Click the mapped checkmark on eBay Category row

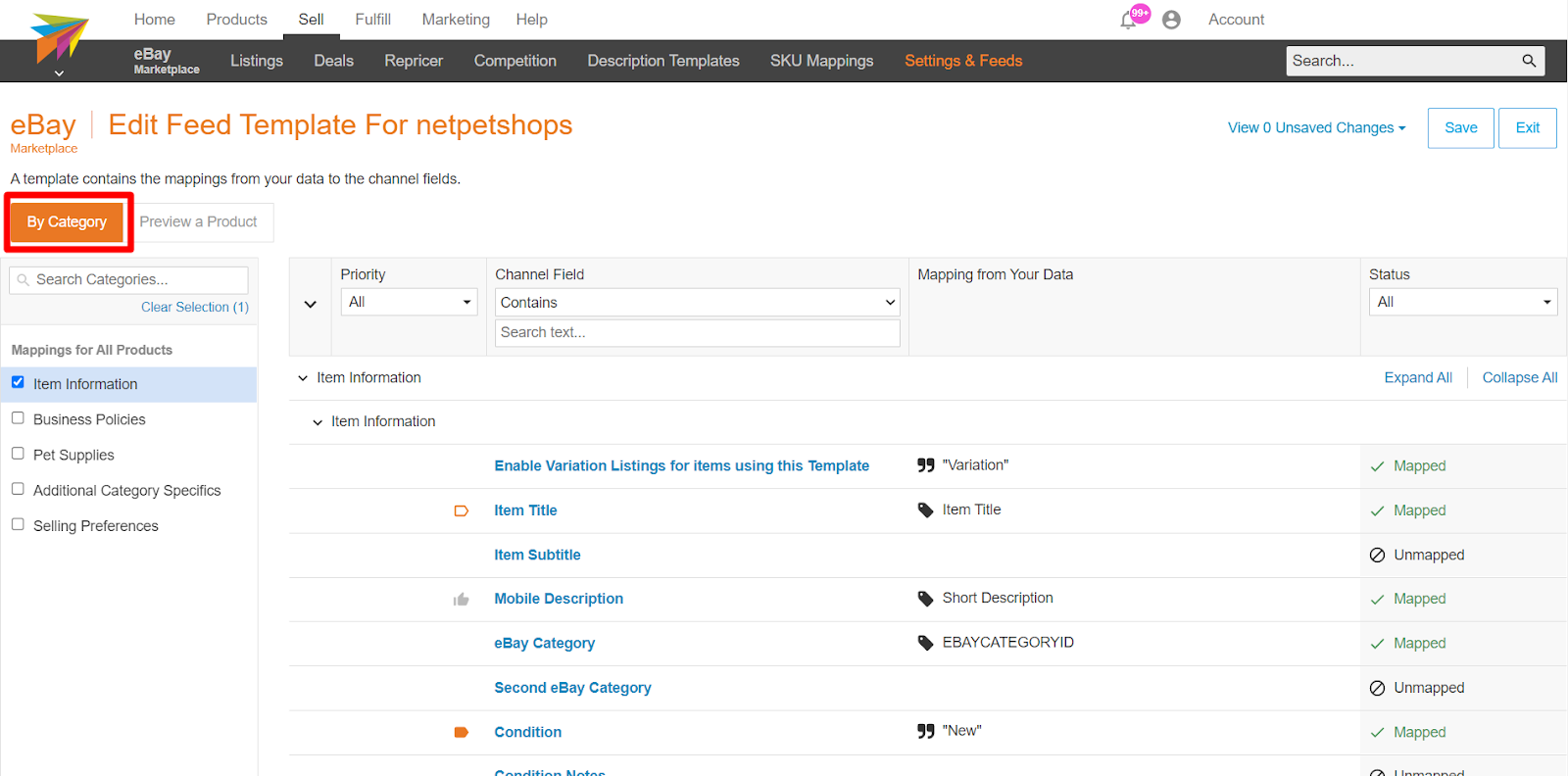pyautogui.click(x=1377, y=644)
